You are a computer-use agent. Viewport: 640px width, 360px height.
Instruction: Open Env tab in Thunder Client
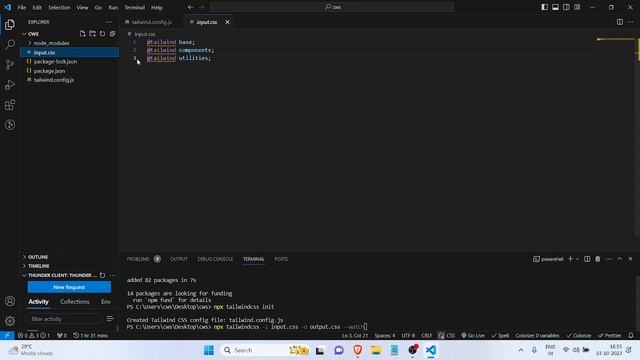(x=106, y=302)
